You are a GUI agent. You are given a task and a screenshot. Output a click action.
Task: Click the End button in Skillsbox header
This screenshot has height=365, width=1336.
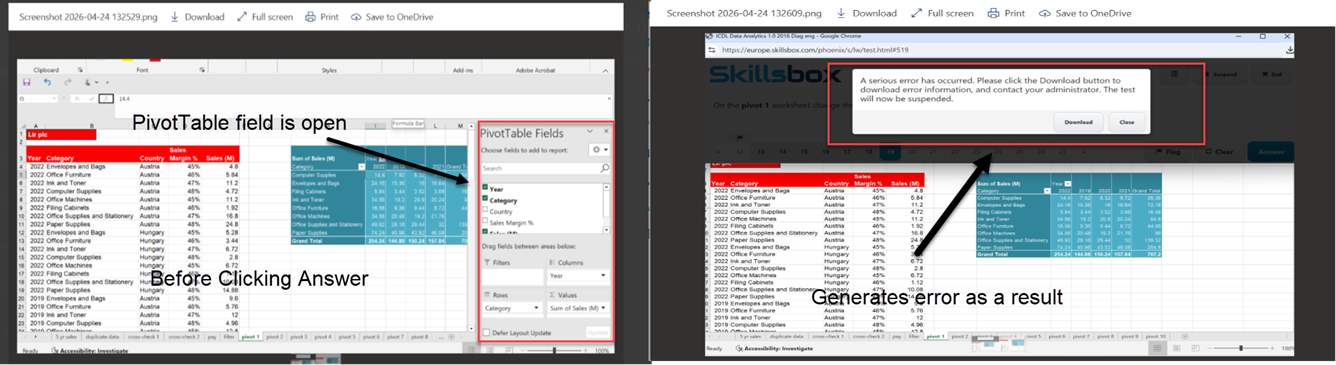tap(1271, 75)
